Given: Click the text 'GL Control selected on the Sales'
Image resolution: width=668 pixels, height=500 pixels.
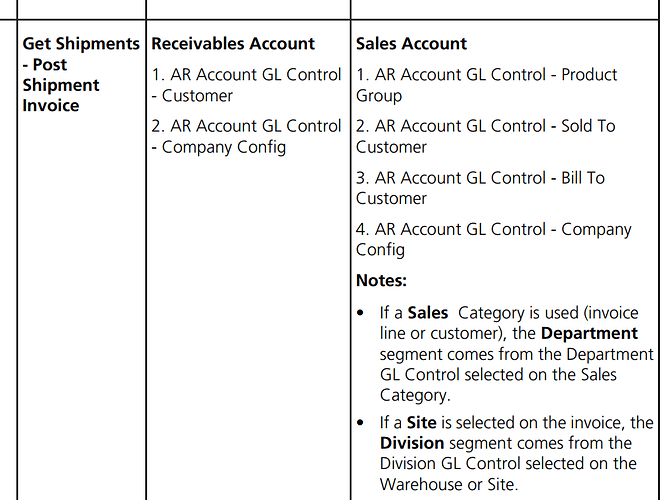Looking at the screenshot, I should pyautogui.click(x=498, y=374).
